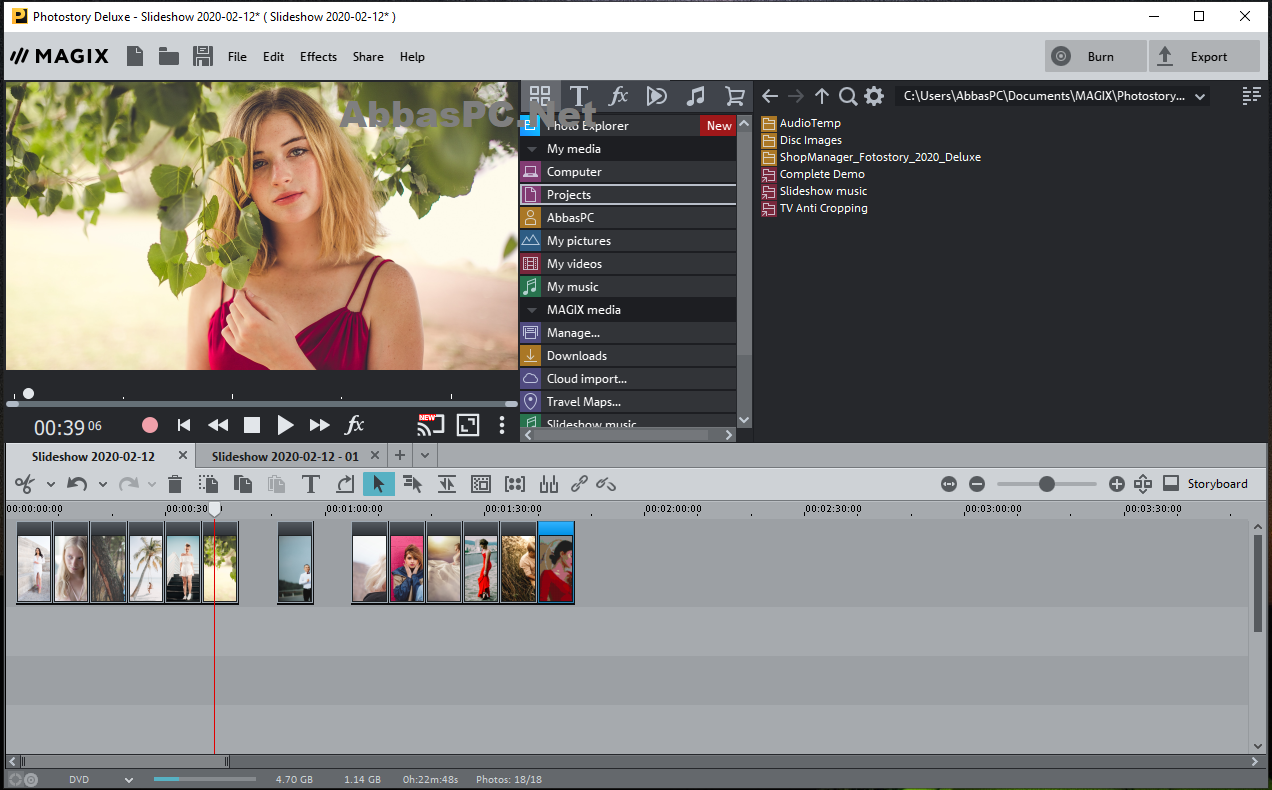Open the Share menu
The image size is (1272, 790).
point(368,57)
